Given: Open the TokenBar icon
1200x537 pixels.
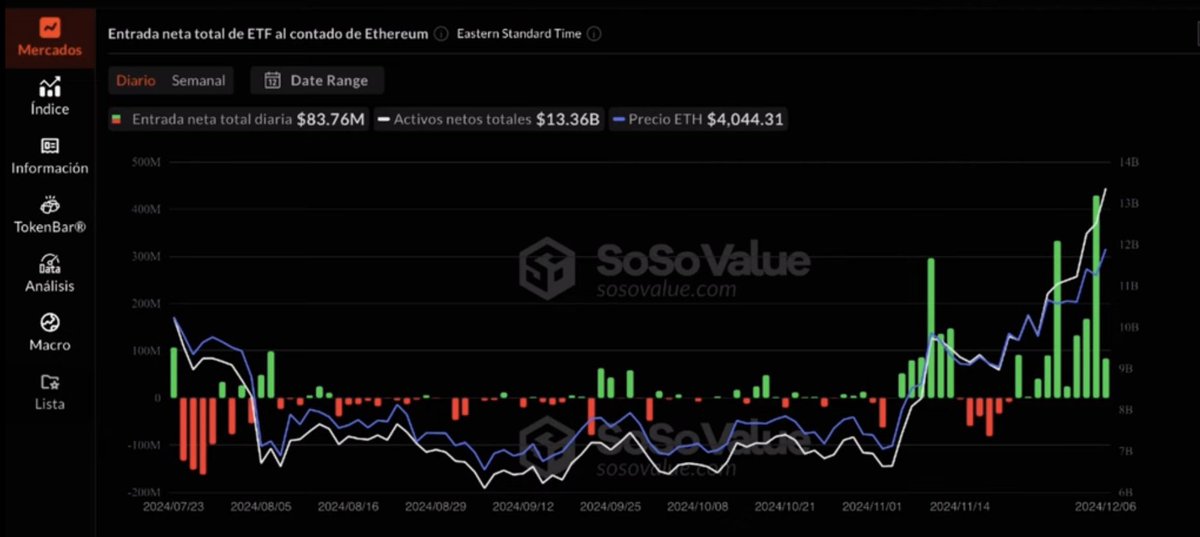Looking at the screenshot, I should pyautogui.click(x=50, y=205).
